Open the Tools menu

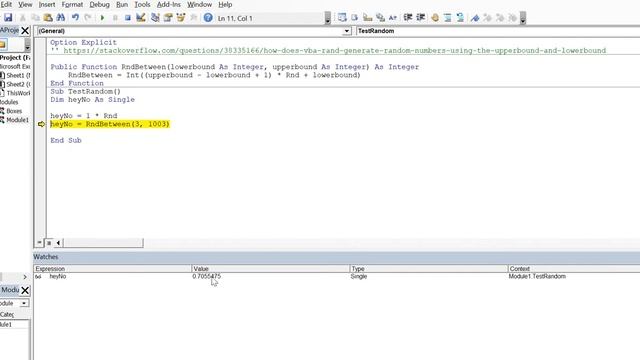pyautogui.click(x=142, y=4)
